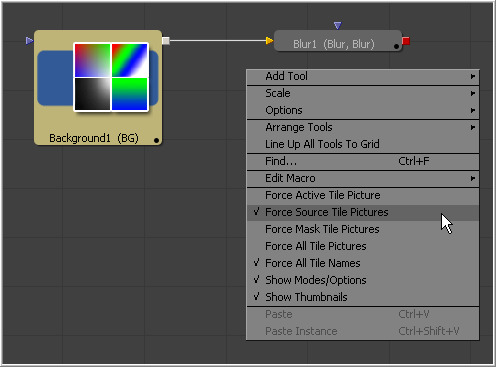Image resolution: width=496 pixels, height=367 pixels.
Task: Toggle Show Thumbnails off
Action: [363, 297]
